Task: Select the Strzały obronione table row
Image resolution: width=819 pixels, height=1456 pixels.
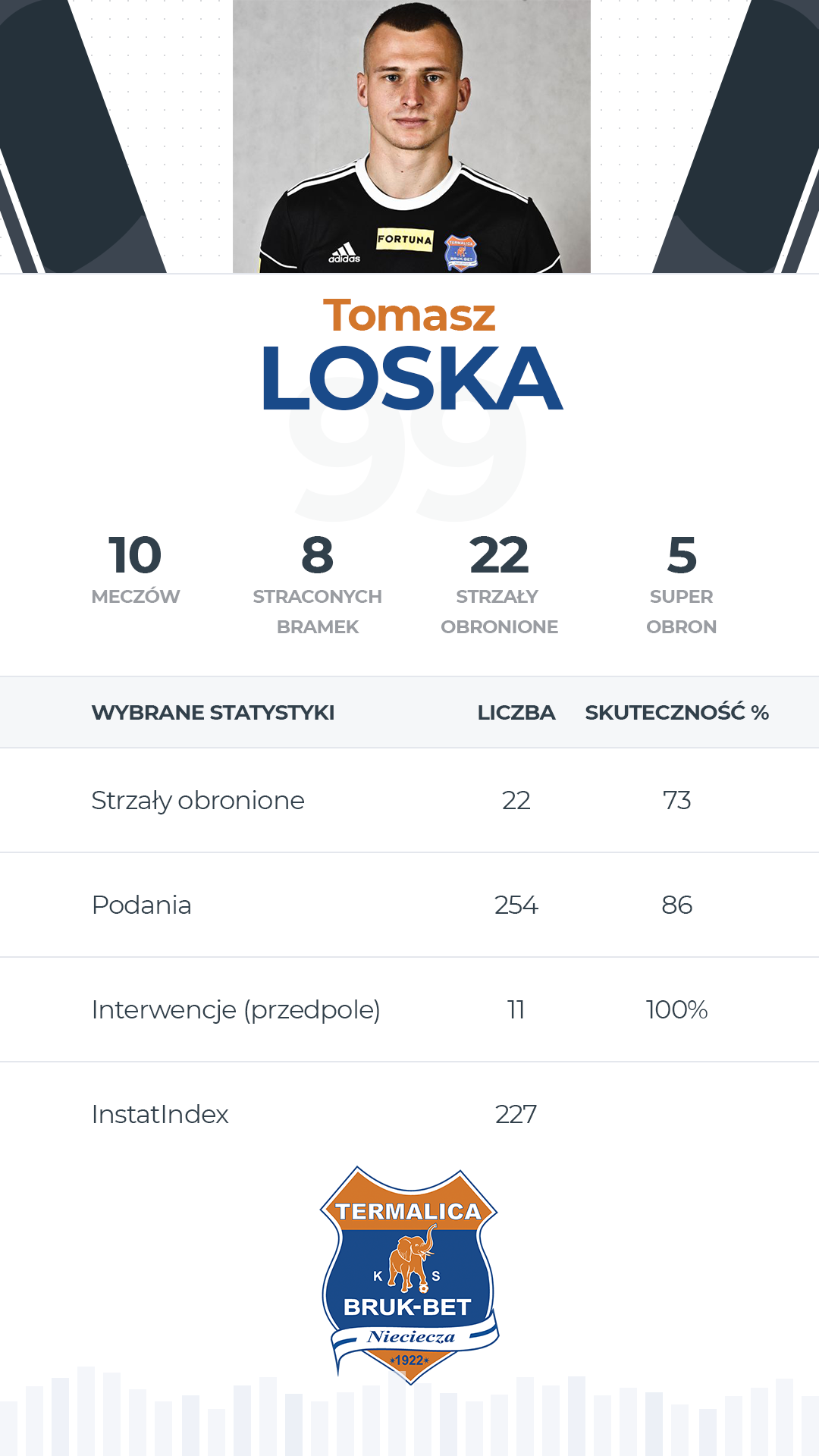Action: [409, 801]
